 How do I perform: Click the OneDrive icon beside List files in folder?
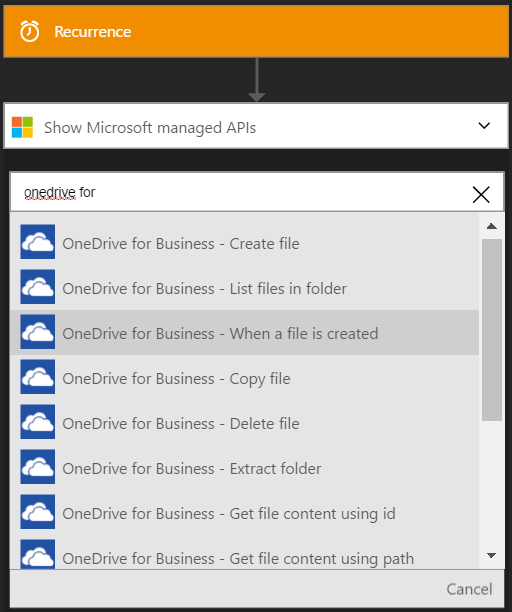click(x=37, y=286)
